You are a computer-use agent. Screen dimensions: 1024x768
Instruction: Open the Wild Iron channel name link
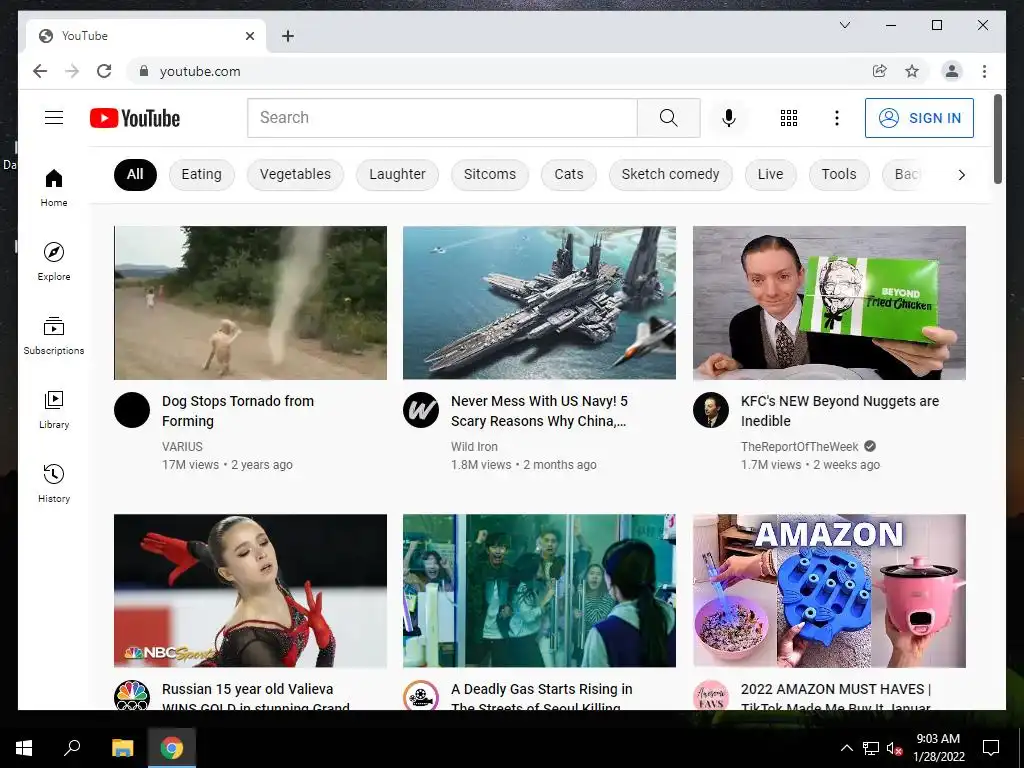pos(474,447)
